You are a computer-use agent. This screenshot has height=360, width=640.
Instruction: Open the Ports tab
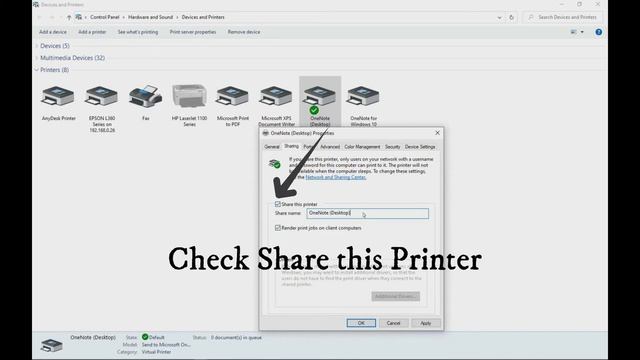(308, 147)
